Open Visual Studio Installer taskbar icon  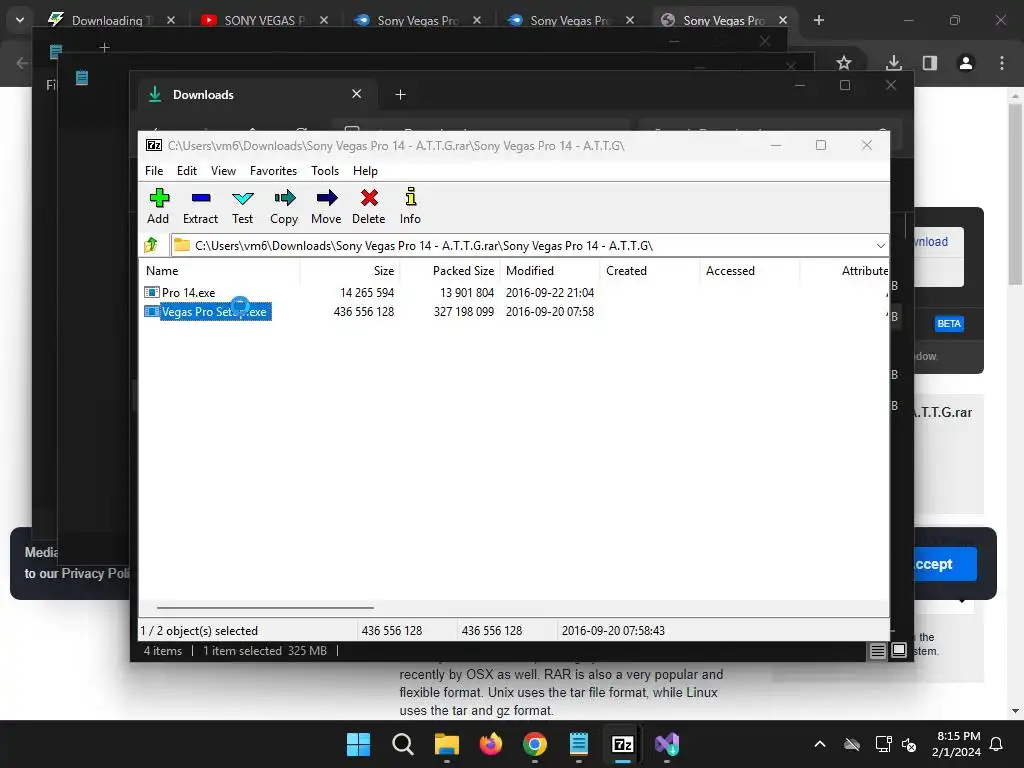coord(667,744)
